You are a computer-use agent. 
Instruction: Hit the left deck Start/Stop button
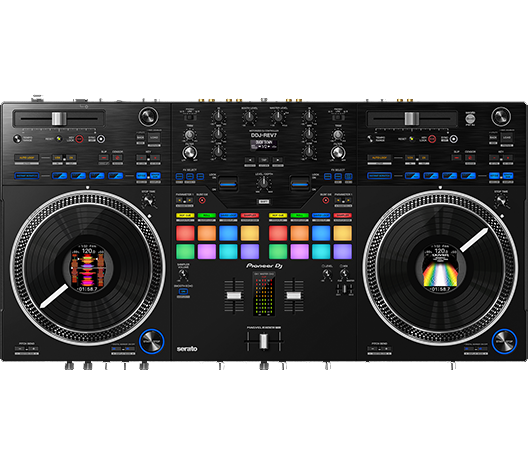(x=152, y=341)
